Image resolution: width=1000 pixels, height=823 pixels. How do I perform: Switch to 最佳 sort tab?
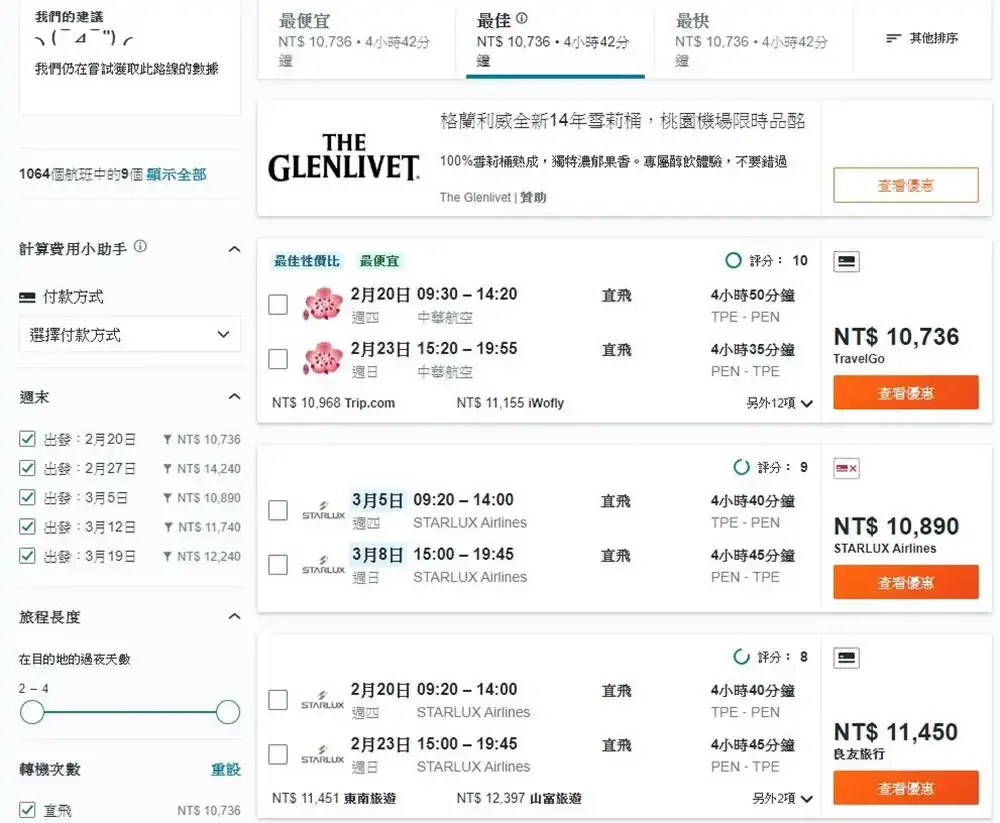pos(555,40)
